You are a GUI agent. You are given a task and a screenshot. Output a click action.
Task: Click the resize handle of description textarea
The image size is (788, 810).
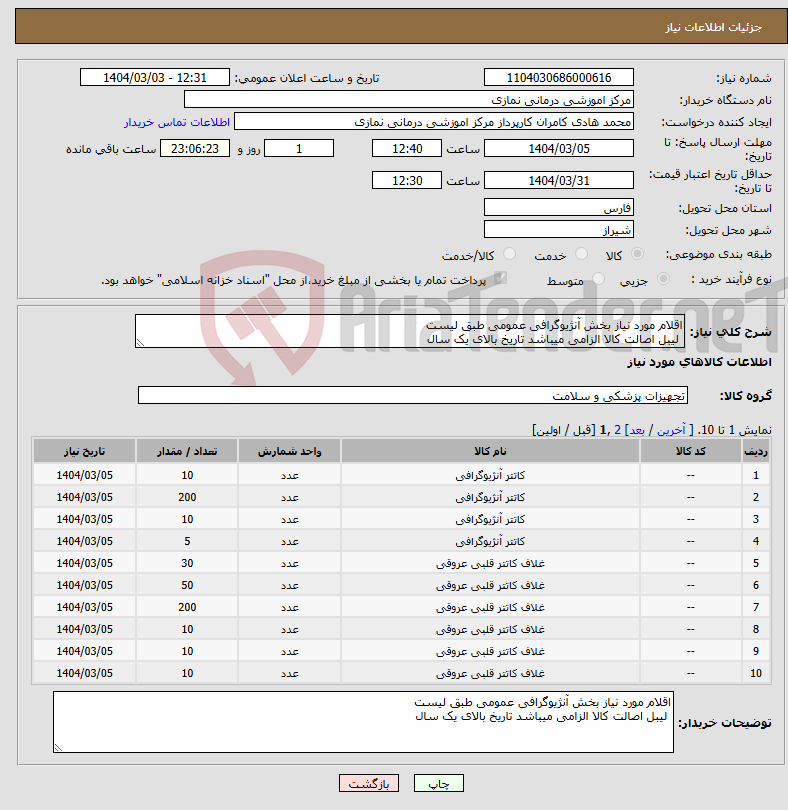(x=140, y=342)
